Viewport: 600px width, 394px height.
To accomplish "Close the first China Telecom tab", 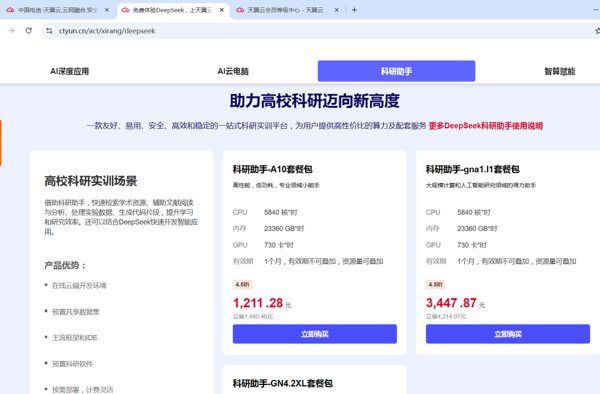I will 107,10.
